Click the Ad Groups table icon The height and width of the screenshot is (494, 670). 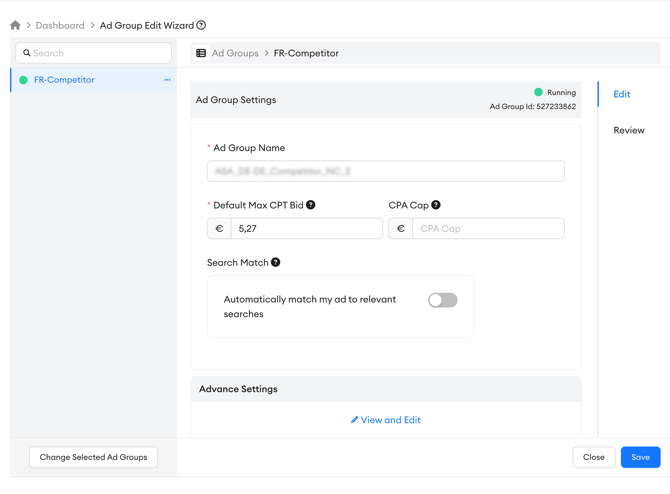click(201, 53)
